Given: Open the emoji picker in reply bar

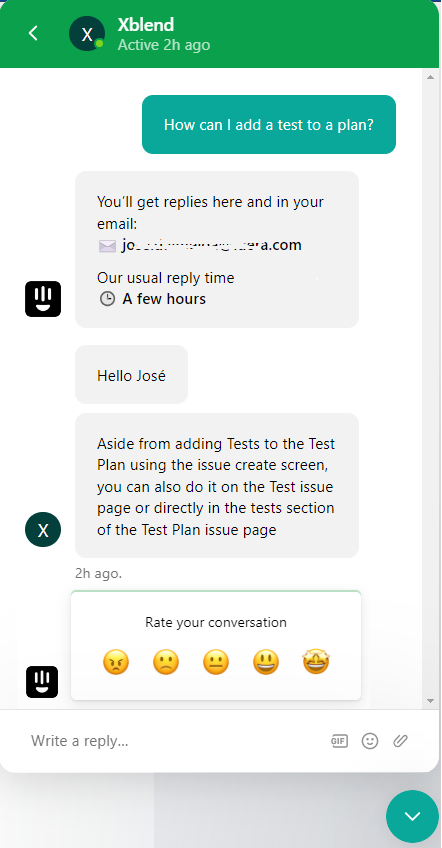Looking at the screenshot, I should [370, 741].
